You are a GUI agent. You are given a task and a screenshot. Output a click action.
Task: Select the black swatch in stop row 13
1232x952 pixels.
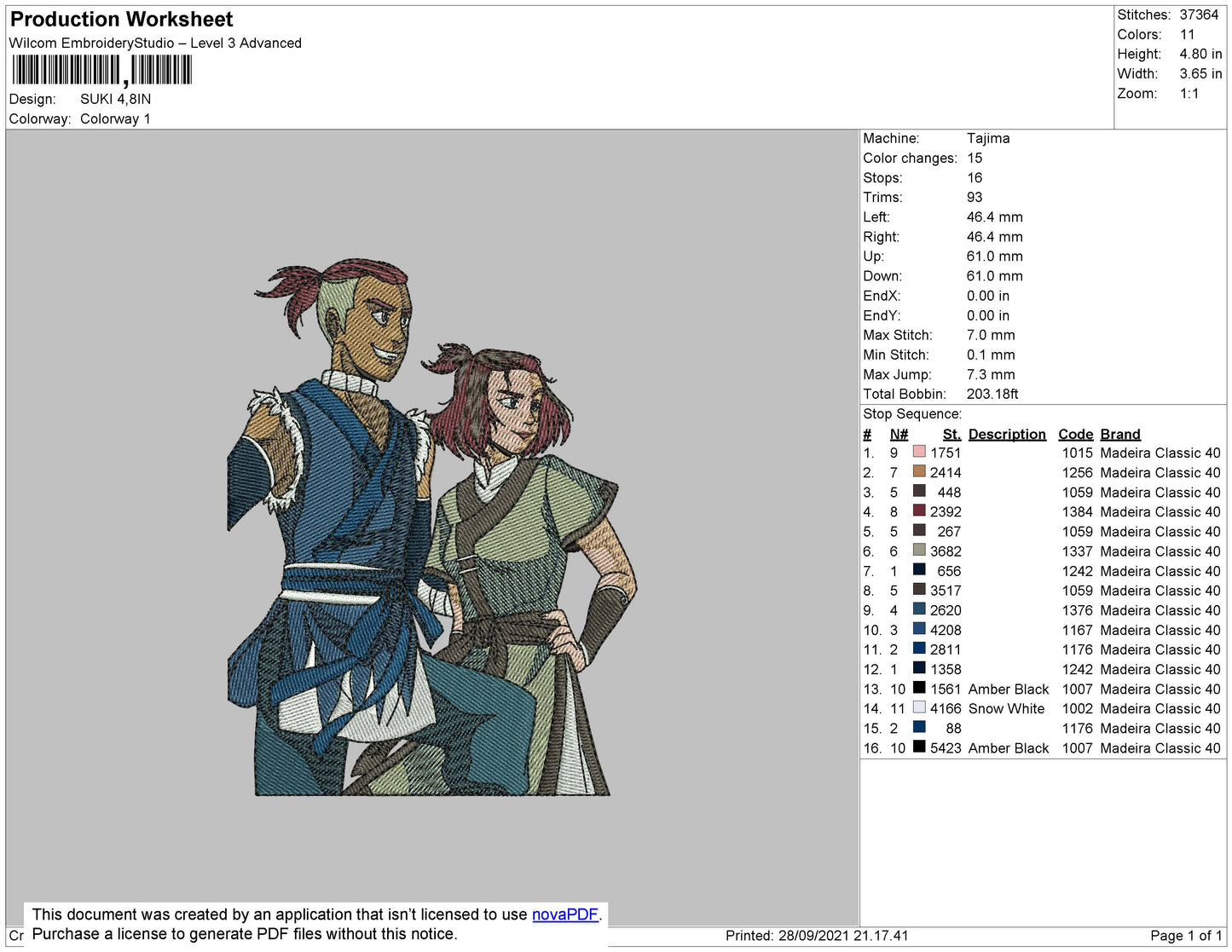[919, 688]
